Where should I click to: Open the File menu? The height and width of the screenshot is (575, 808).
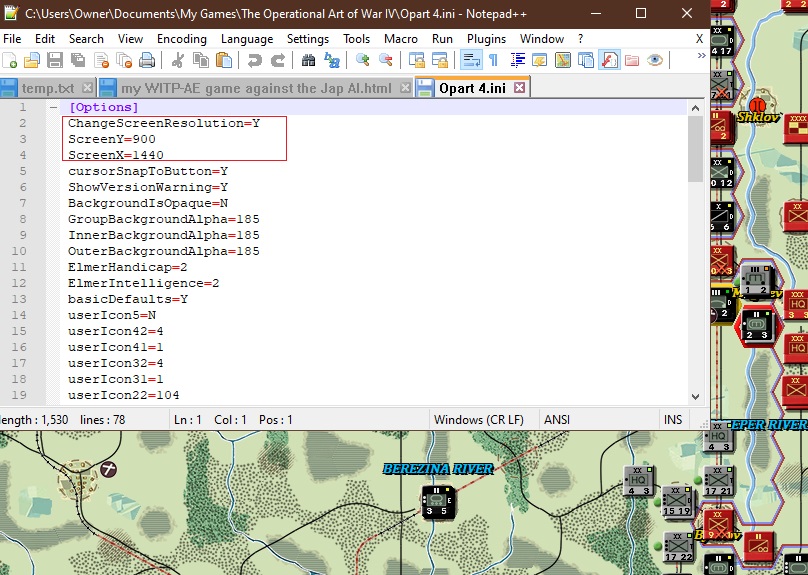pos(12,39)
